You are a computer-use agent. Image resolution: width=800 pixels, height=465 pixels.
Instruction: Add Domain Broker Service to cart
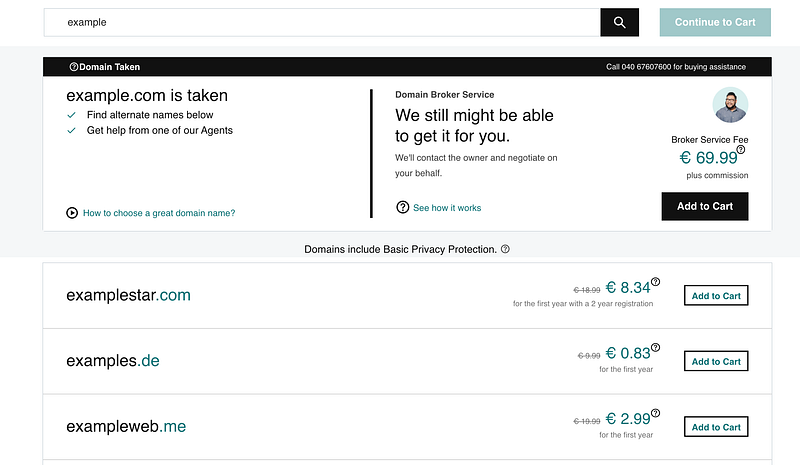tap(705, 206)
